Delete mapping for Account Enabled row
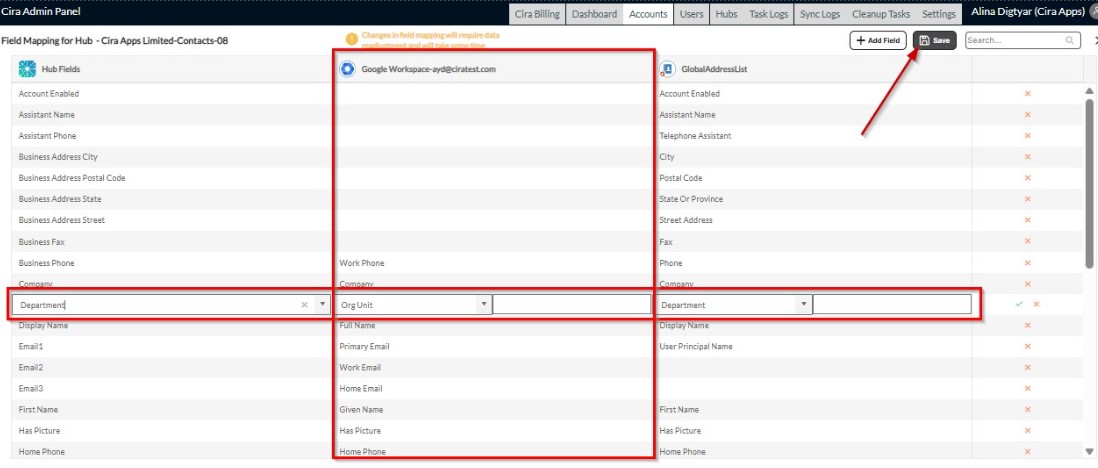 point(1027,93)
